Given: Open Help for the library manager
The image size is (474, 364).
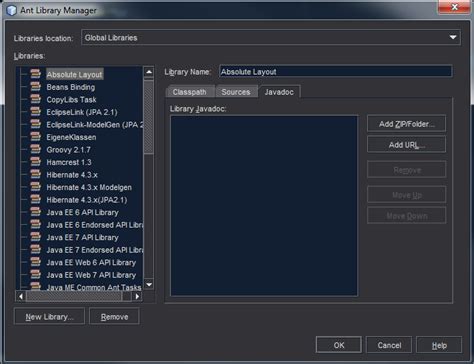Looking at the screenshot, I should click(439, 345).
